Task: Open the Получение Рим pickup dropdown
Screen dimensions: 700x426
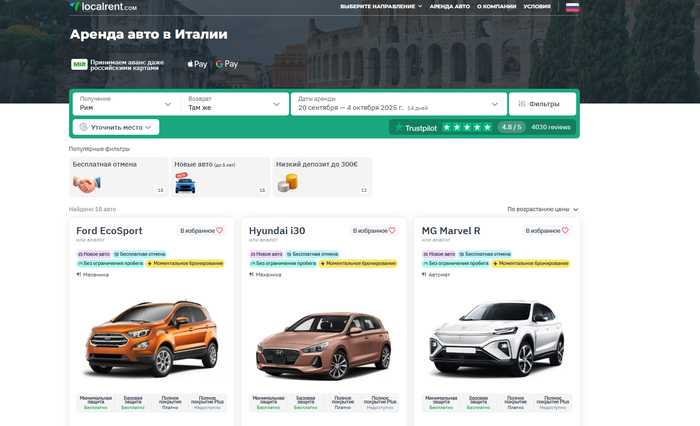Action: point(126,104)
